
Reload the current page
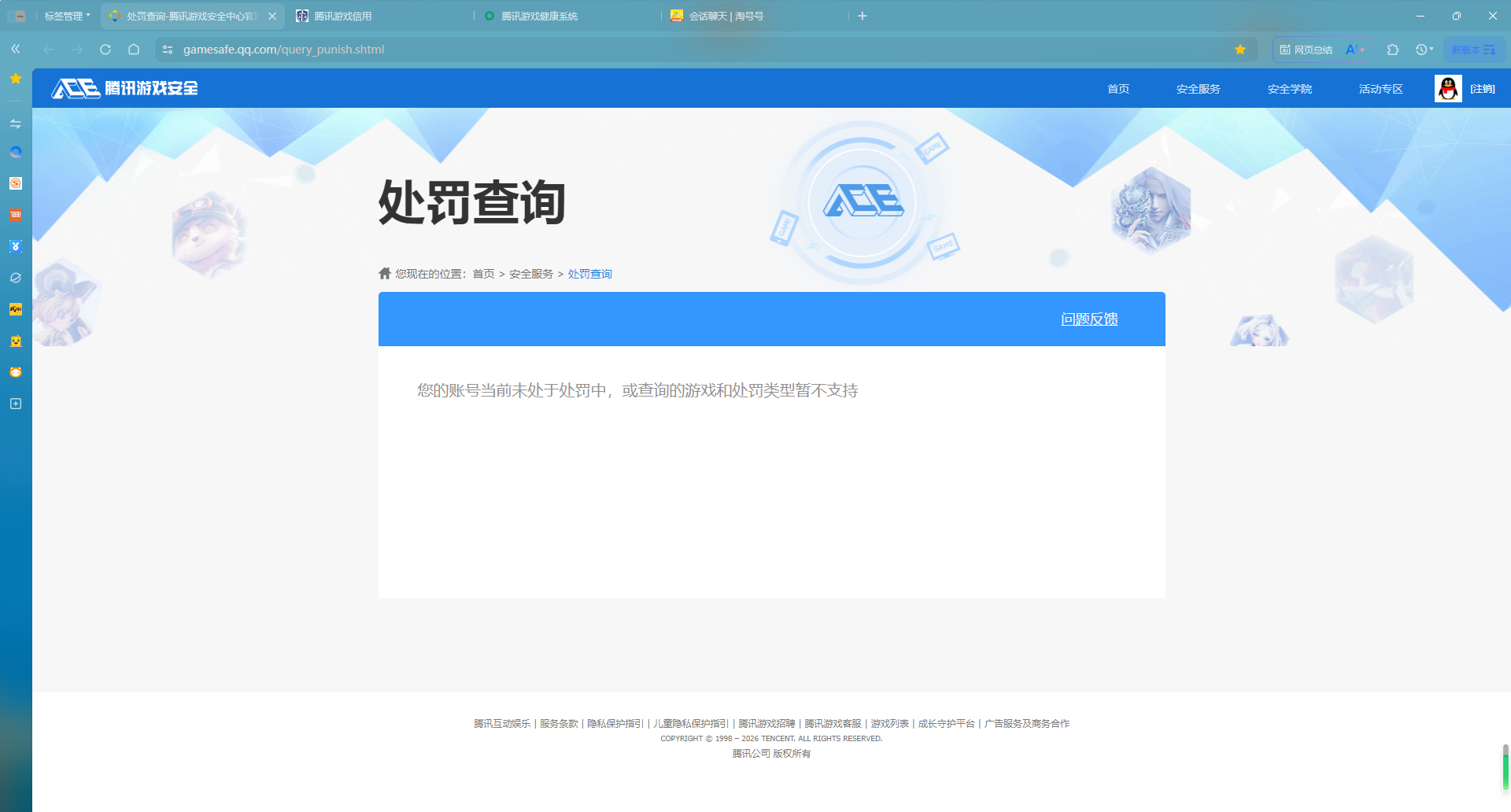(105, 49)
